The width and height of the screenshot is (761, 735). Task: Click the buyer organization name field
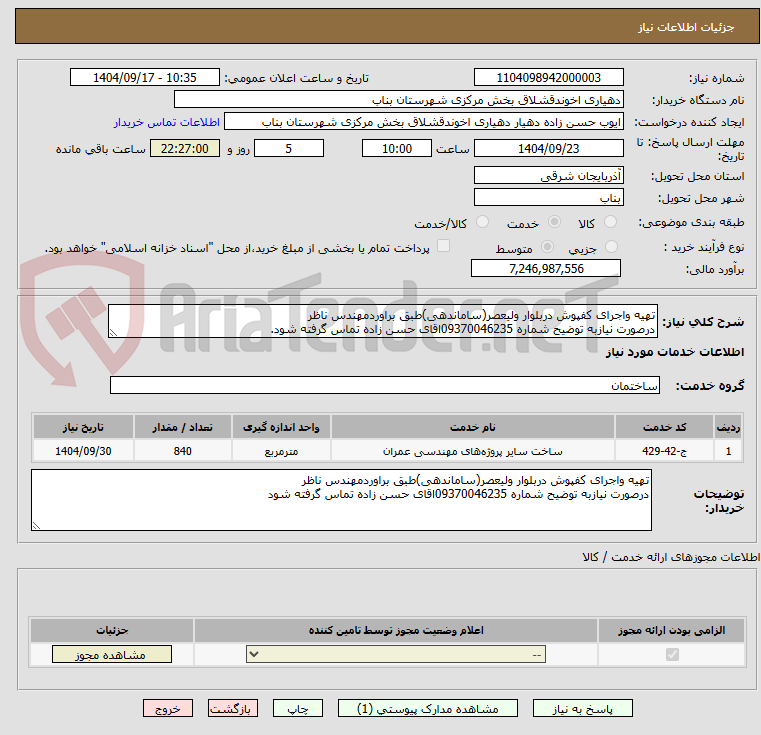398,100
